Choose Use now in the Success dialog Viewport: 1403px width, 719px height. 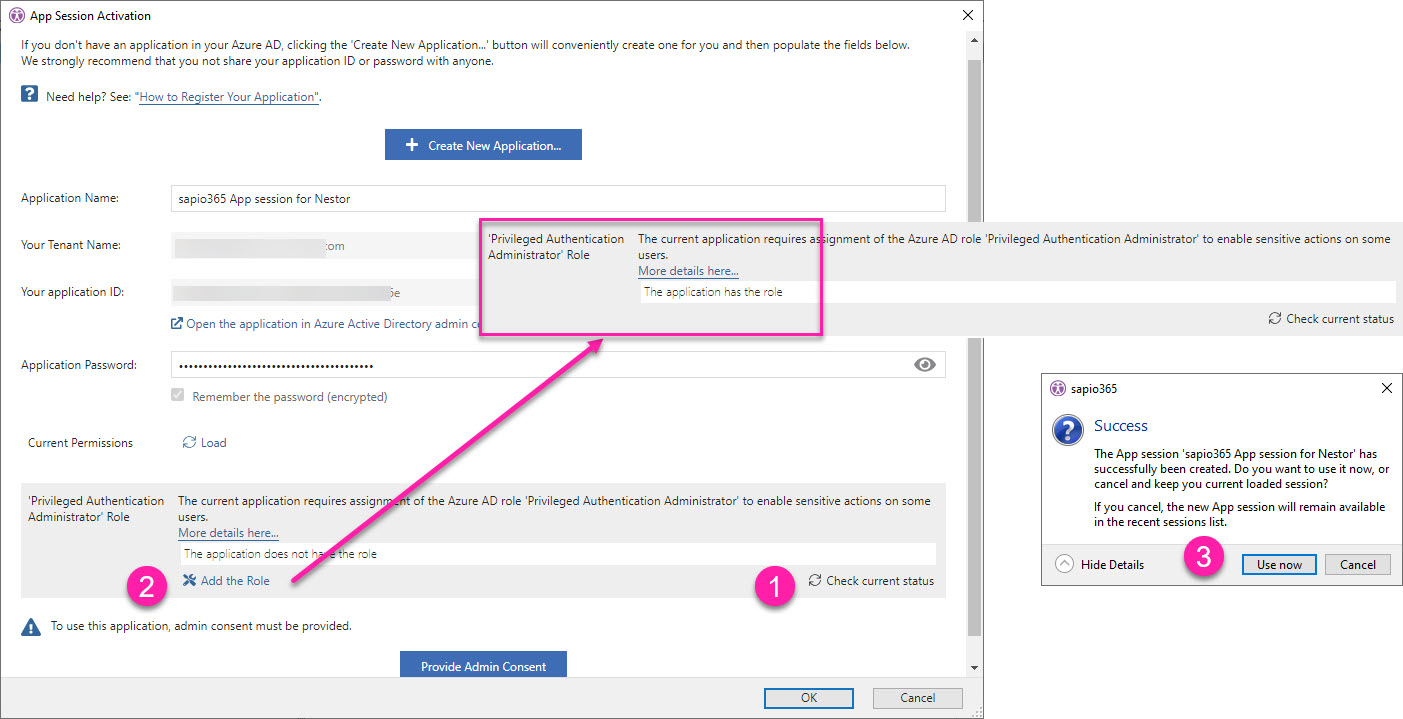point(1279,565)
